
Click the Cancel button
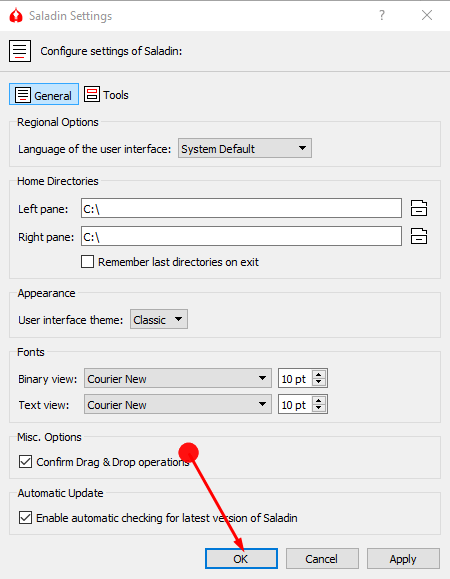pyautogui.click(x=322, y=559)
